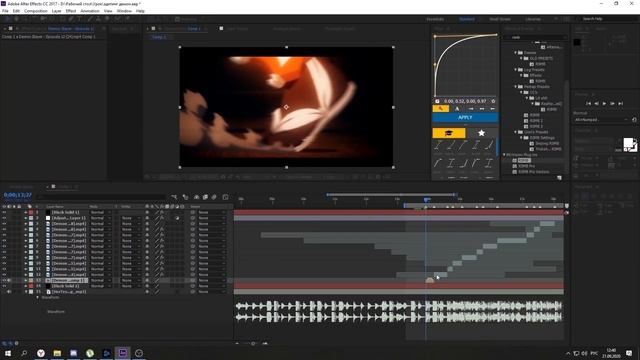640x360 pixels.
Task: Open track matte dropdown for layer 2
Action: click(131, 218)
